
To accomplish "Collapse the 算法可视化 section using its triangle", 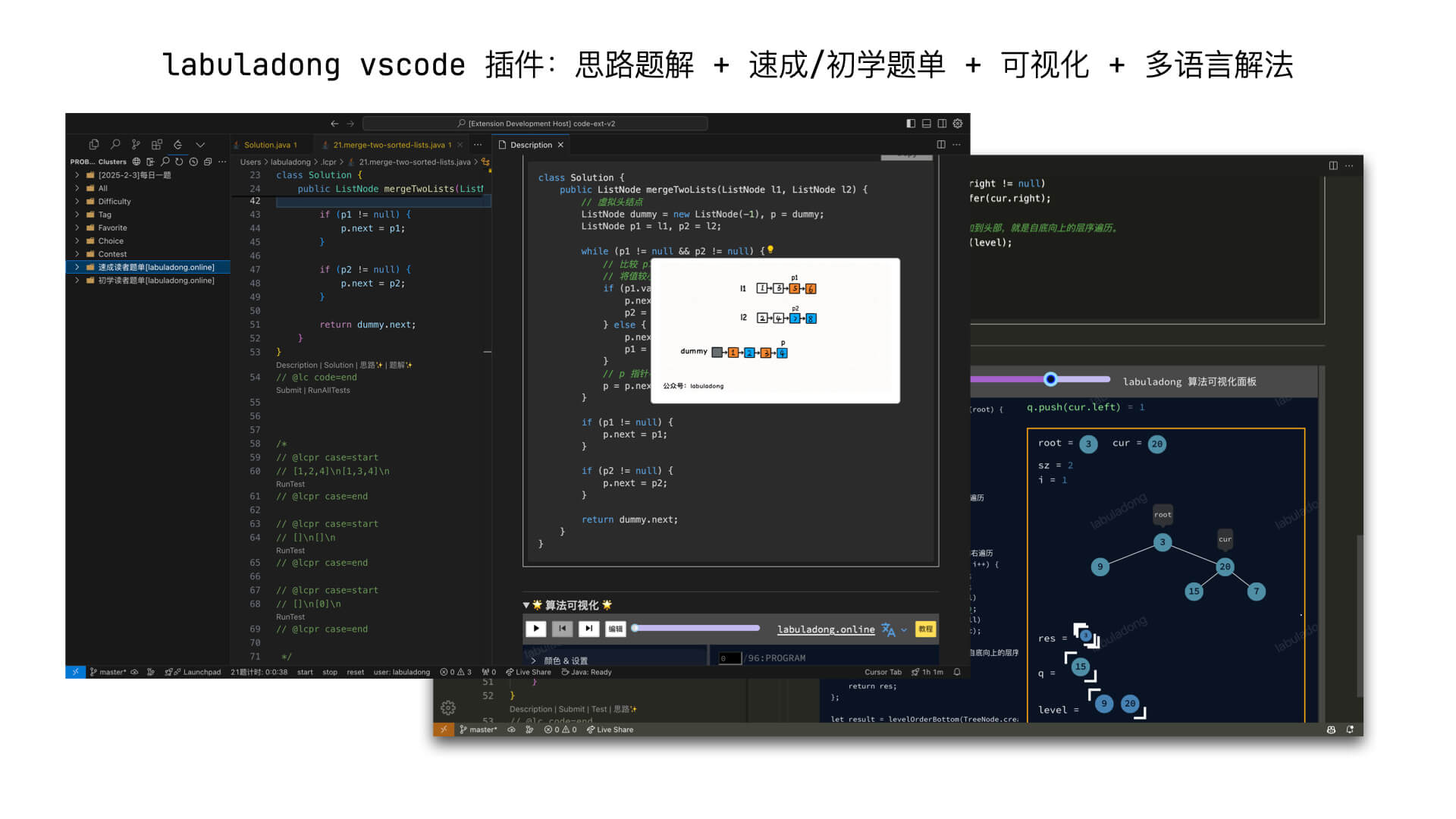I will click(x=526, y=605).
